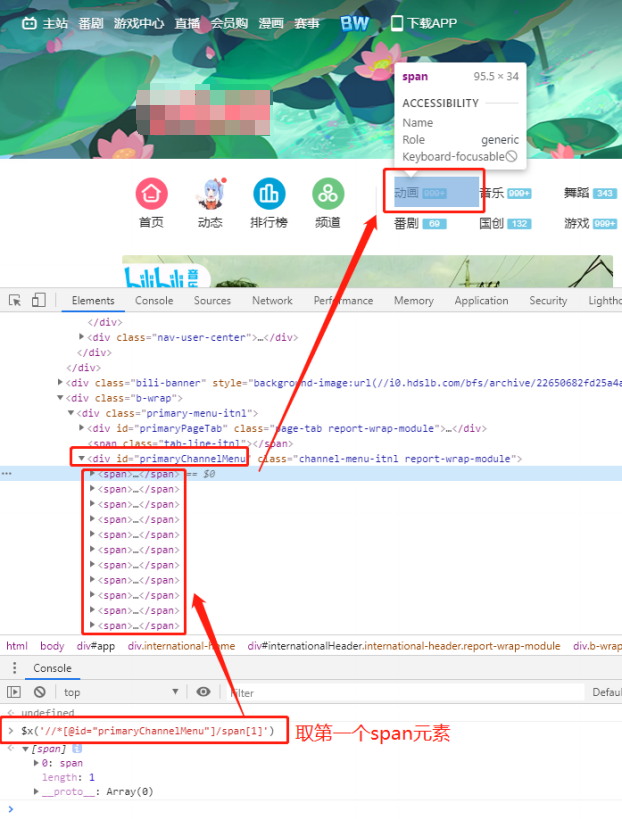Open the three-dot menu beside the selected span
The image size is (622, 819).
[x=6, y=473]
